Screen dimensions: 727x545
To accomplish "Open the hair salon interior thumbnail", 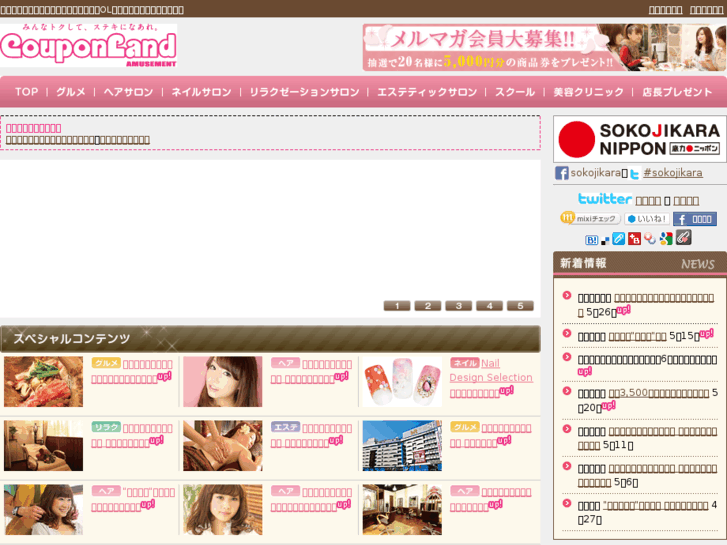I will (x=402, y=510).
